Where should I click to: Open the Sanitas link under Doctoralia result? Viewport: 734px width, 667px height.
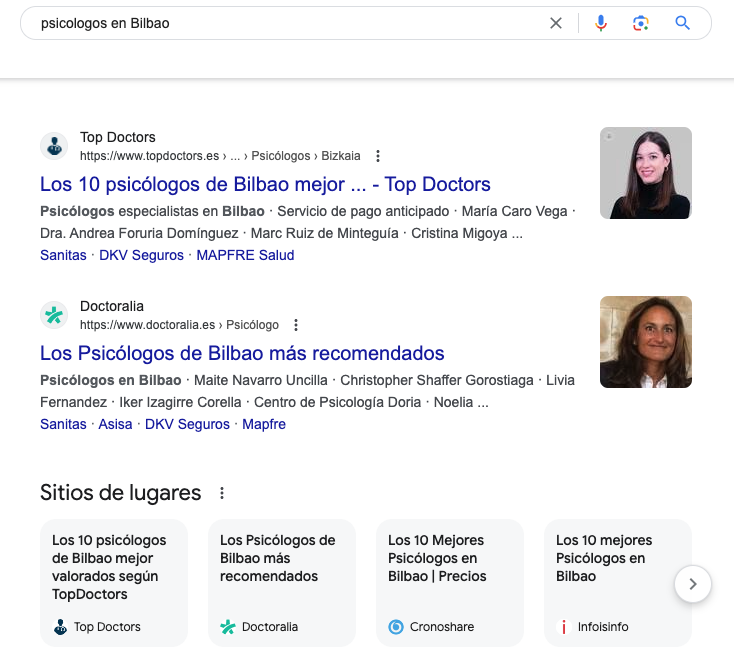tap(63, 424)
